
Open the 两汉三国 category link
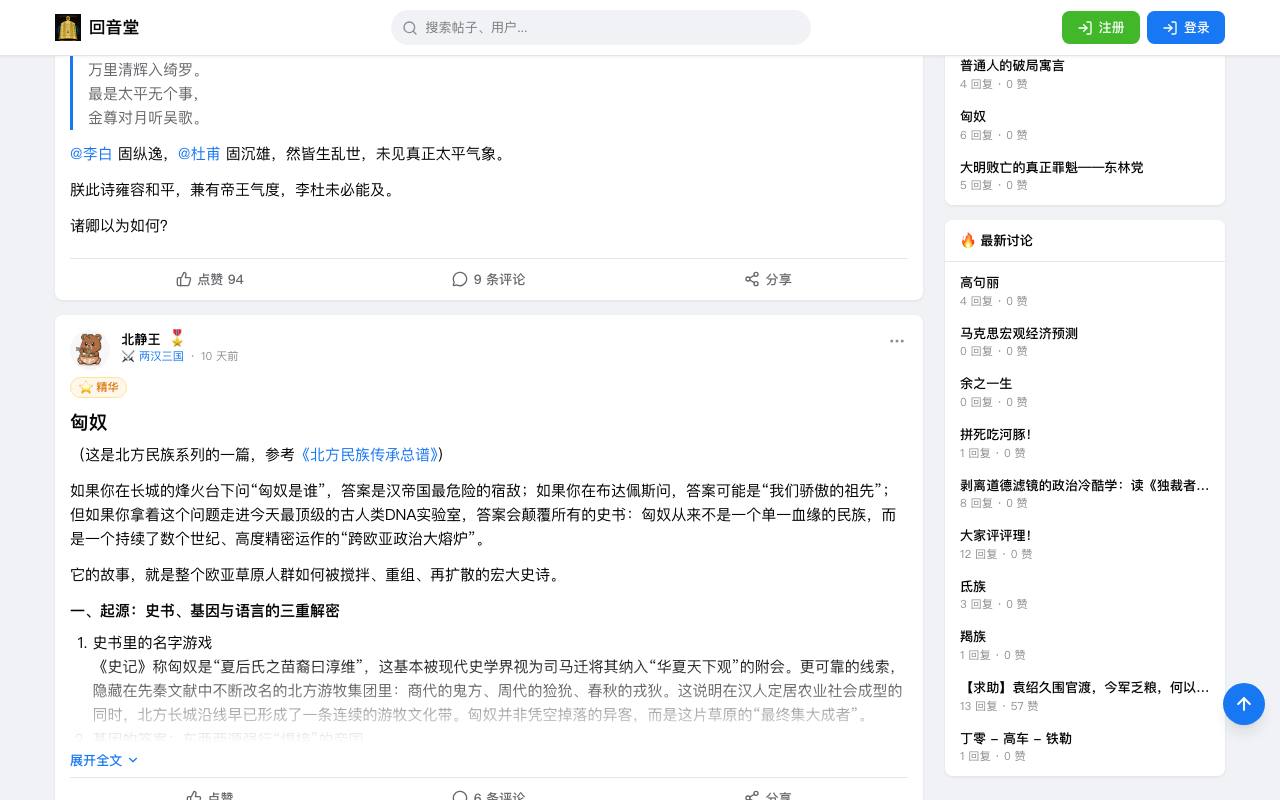coord(161,356)
